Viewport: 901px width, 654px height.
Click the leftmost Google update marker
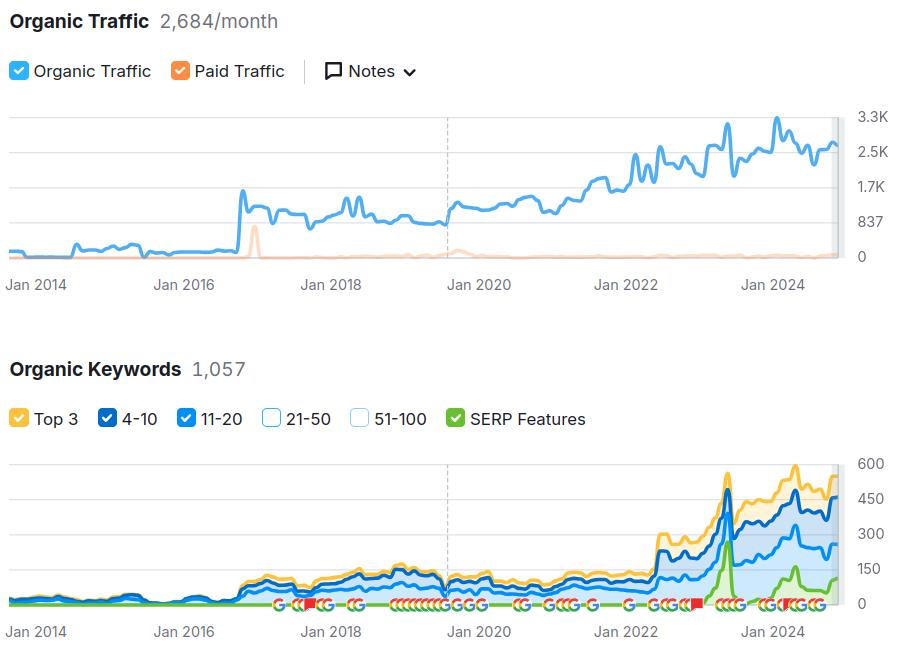278,605
